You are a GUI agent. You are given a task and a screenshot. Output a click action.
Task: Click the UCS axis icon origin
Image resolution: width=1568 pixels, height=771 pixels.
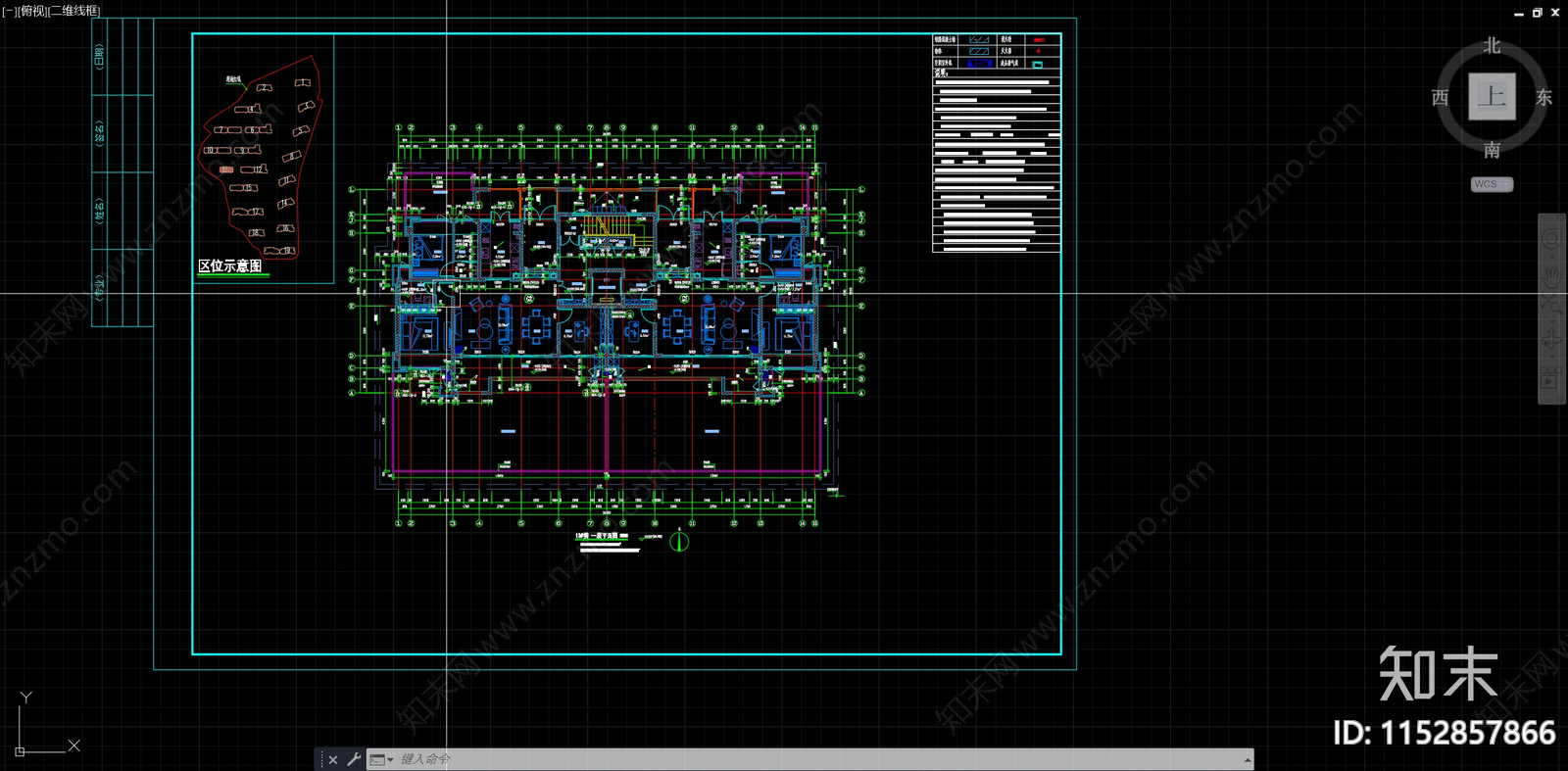[x=20, y=751]
